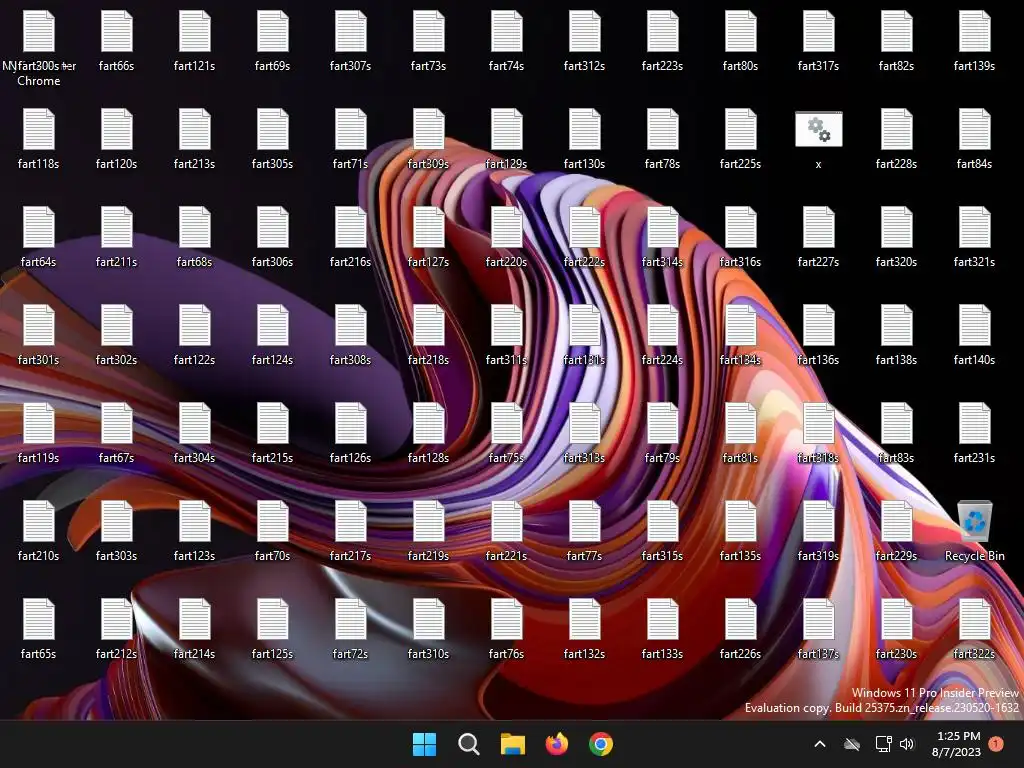Click the fart74s file label
The width and height of the screenshot is (1024, 768).
[x=506, y=66]
